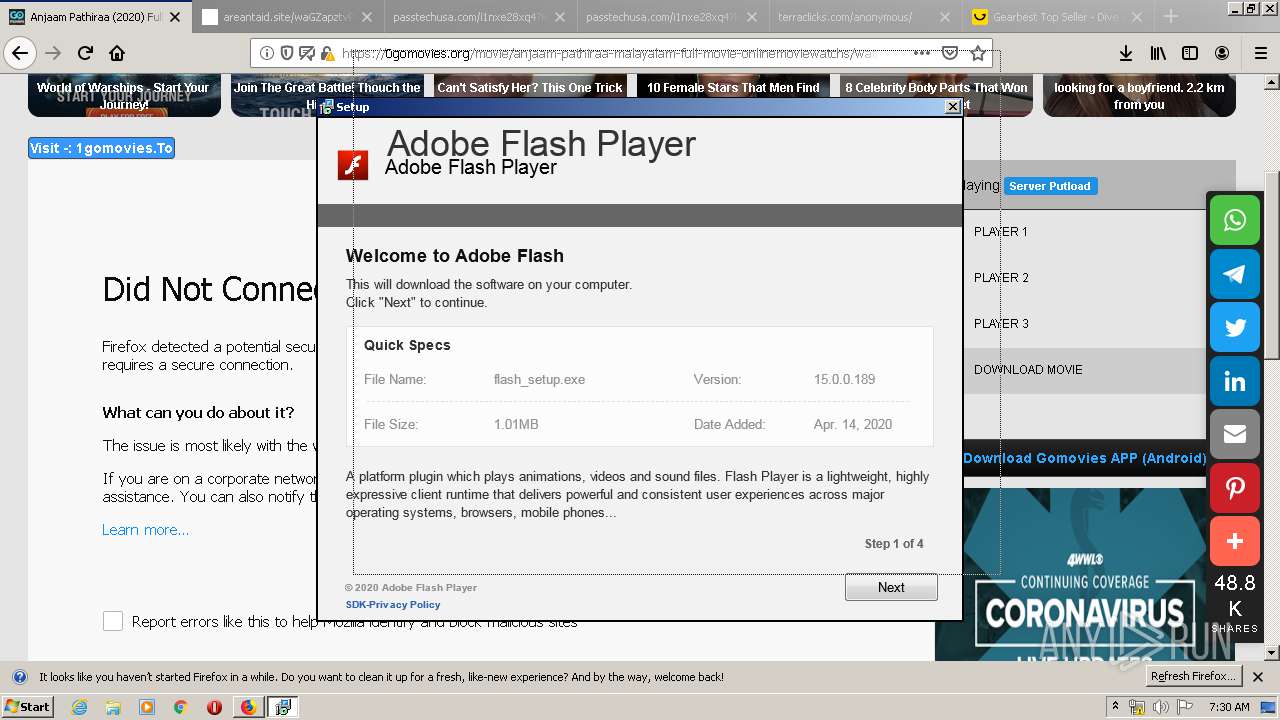
Task: Launch Chrome from the taskbar
Action: pos(180,707)
